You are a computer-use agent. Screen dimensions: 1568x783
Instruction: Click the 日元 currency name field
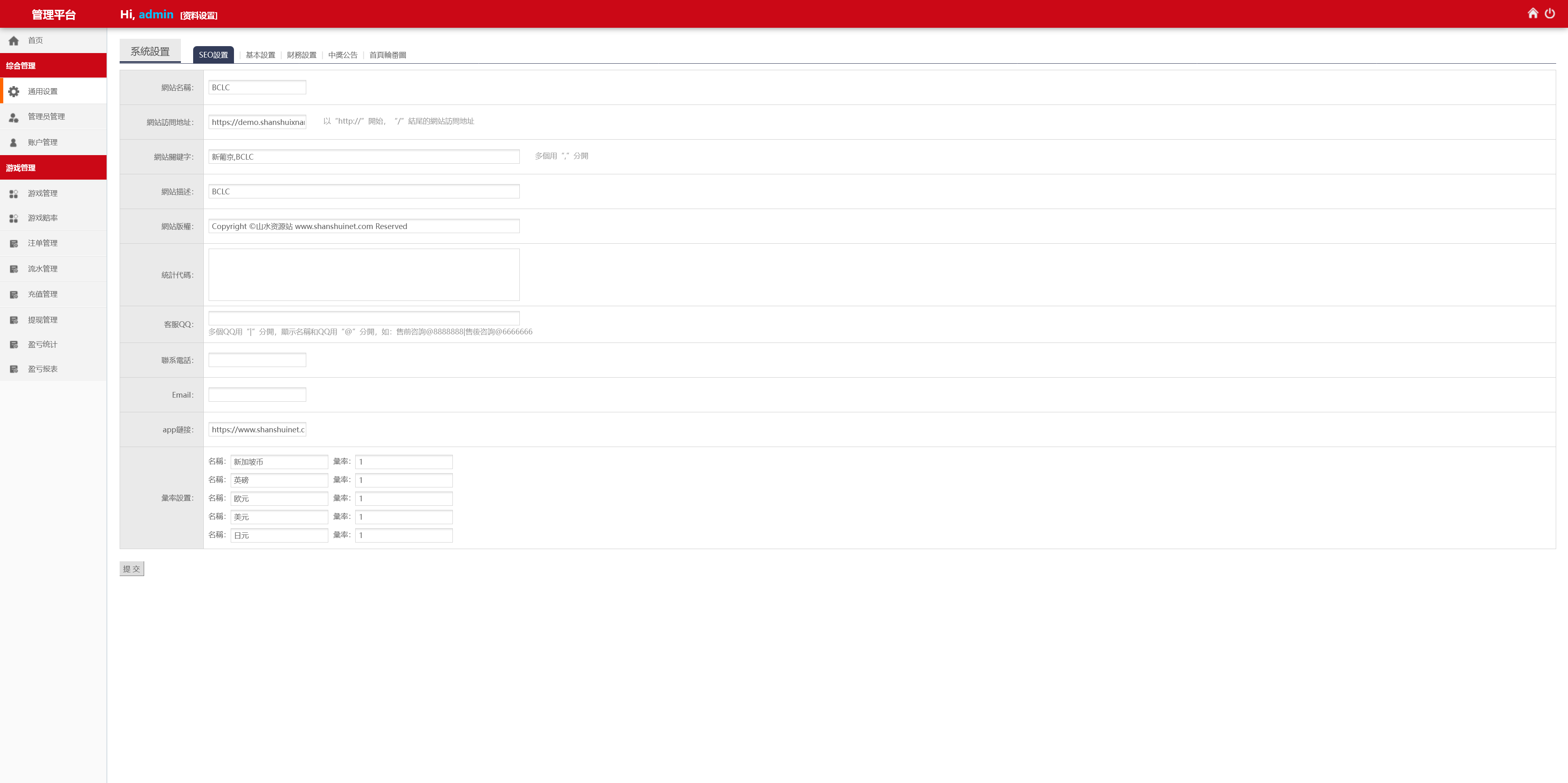pyautogui.click(x=279, y=535)
